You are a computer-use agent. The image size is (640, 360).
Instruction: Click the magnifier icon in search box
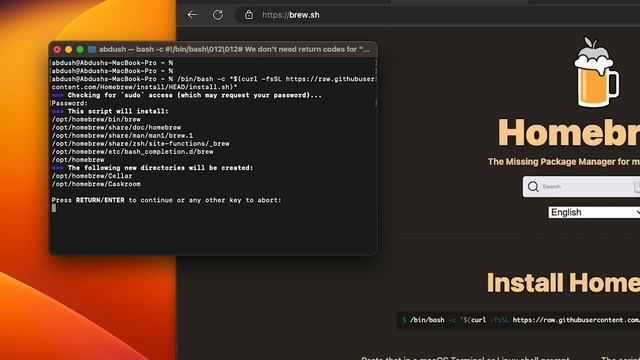533,187
